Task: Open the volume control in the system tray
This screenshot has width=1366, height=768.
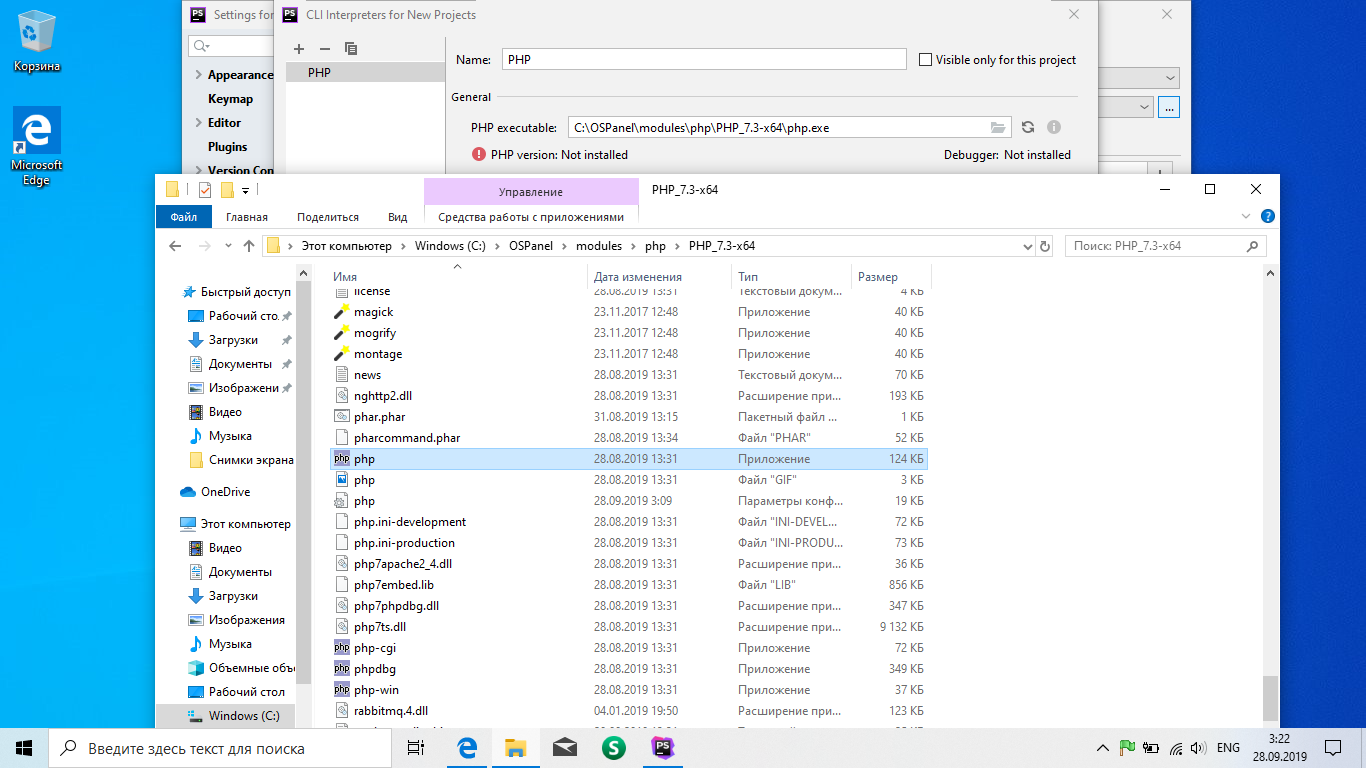Action: click(1196, 747)
